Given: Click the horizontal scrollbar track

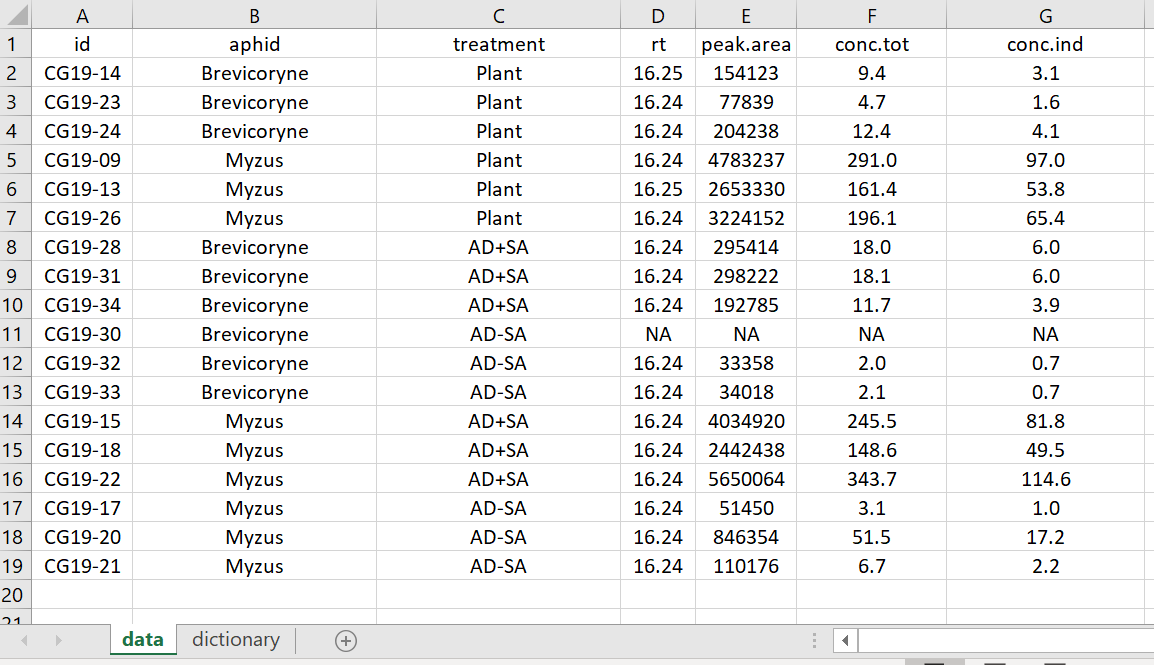Looking at the screenshot, I should point(1005,641).
